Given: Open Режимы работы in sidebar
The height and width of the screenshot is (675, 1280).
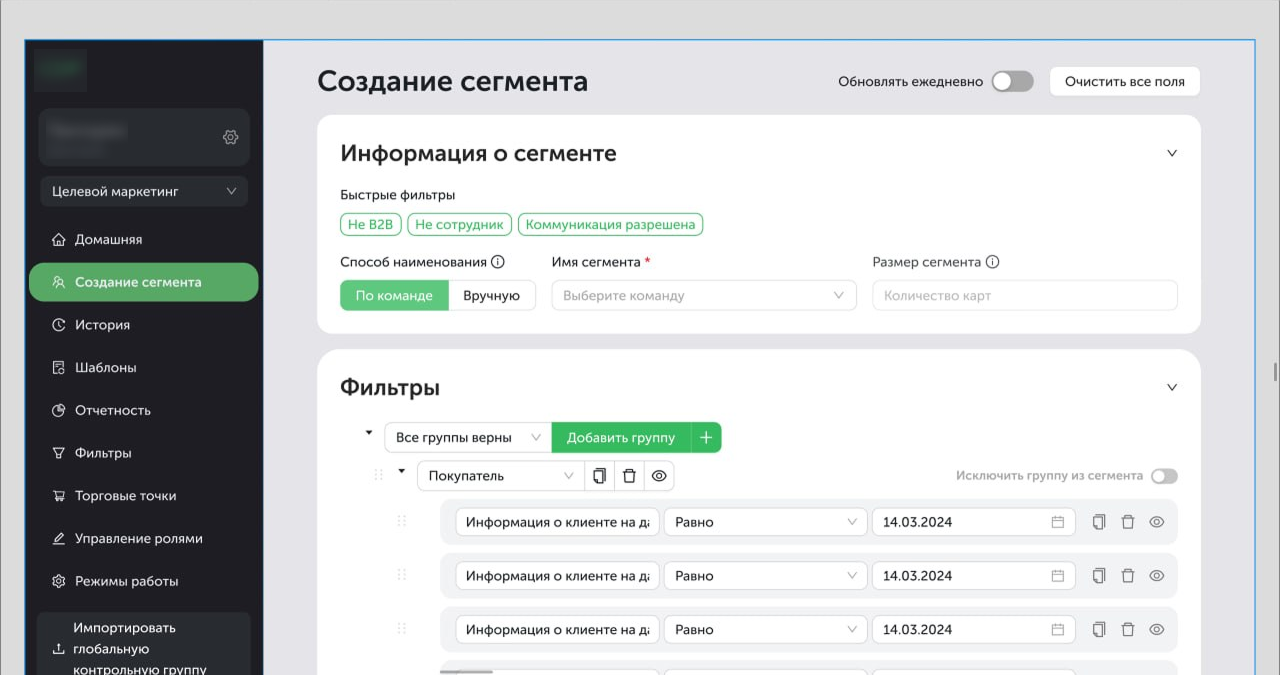Looking at the screenshot, I should click(x=144, y=581).
